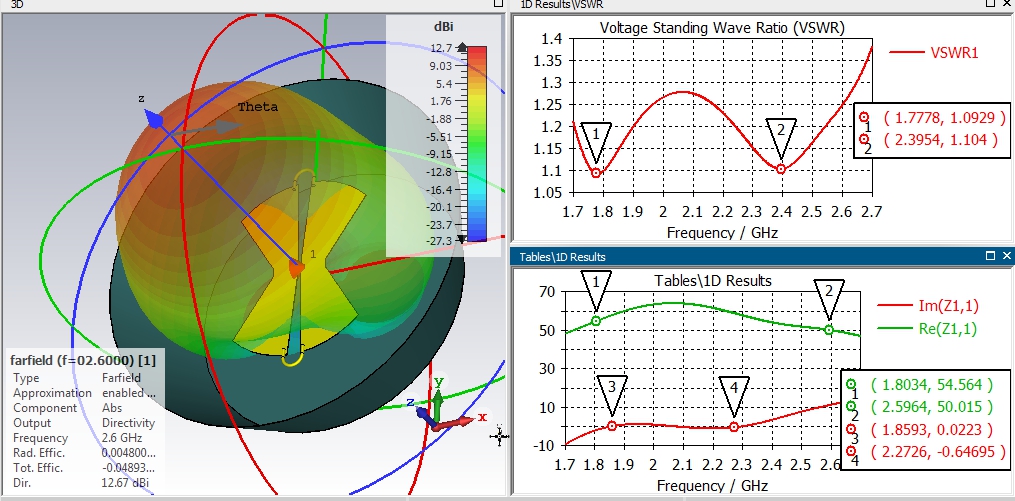Select marker 2 on the Re(Z1,1) curve
The width and height of the screenshot is (1015, 501).
click(828, 329)
